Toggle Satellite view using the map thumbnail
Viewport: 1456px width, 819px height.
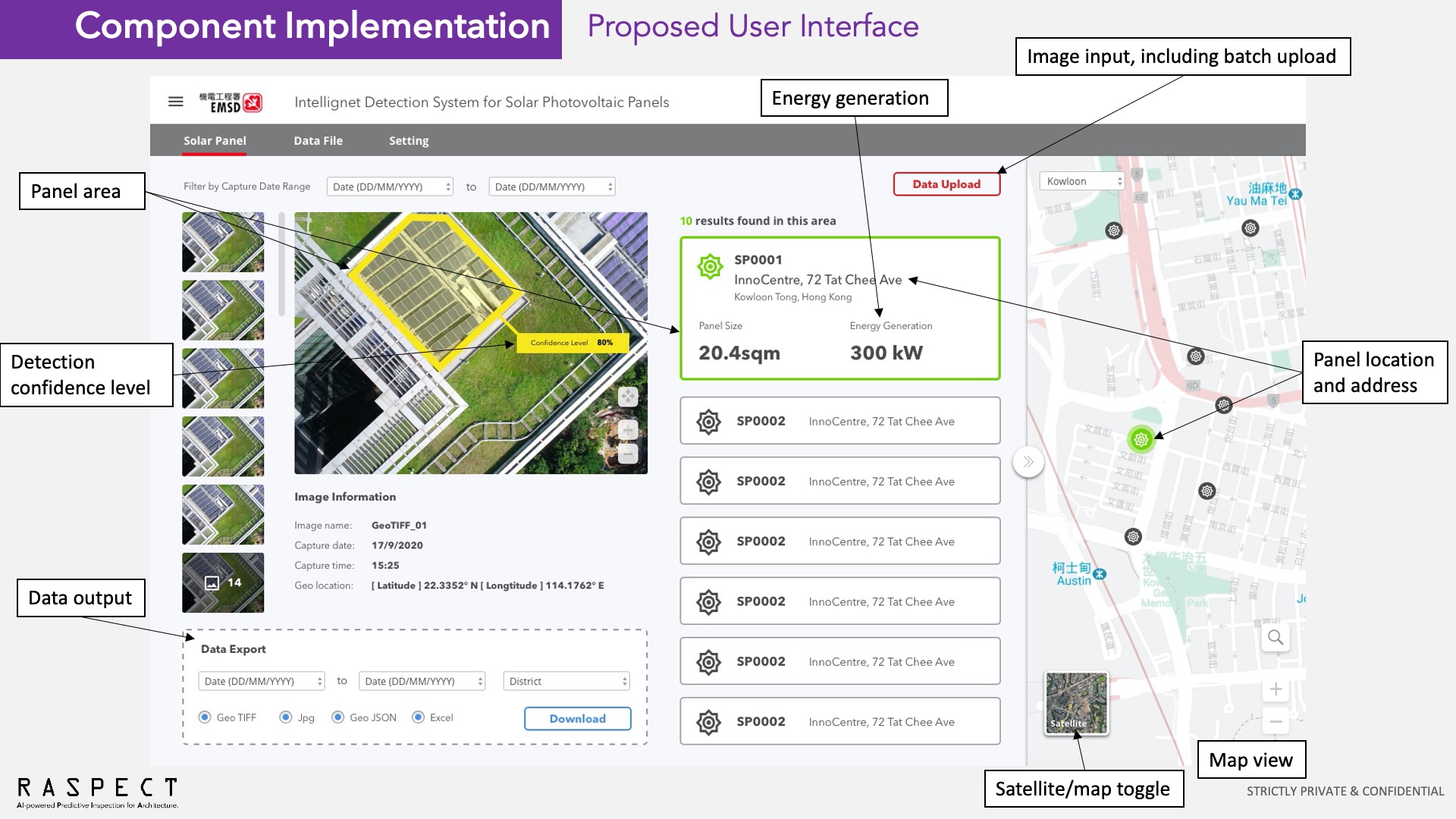[x=1075, y=704]
